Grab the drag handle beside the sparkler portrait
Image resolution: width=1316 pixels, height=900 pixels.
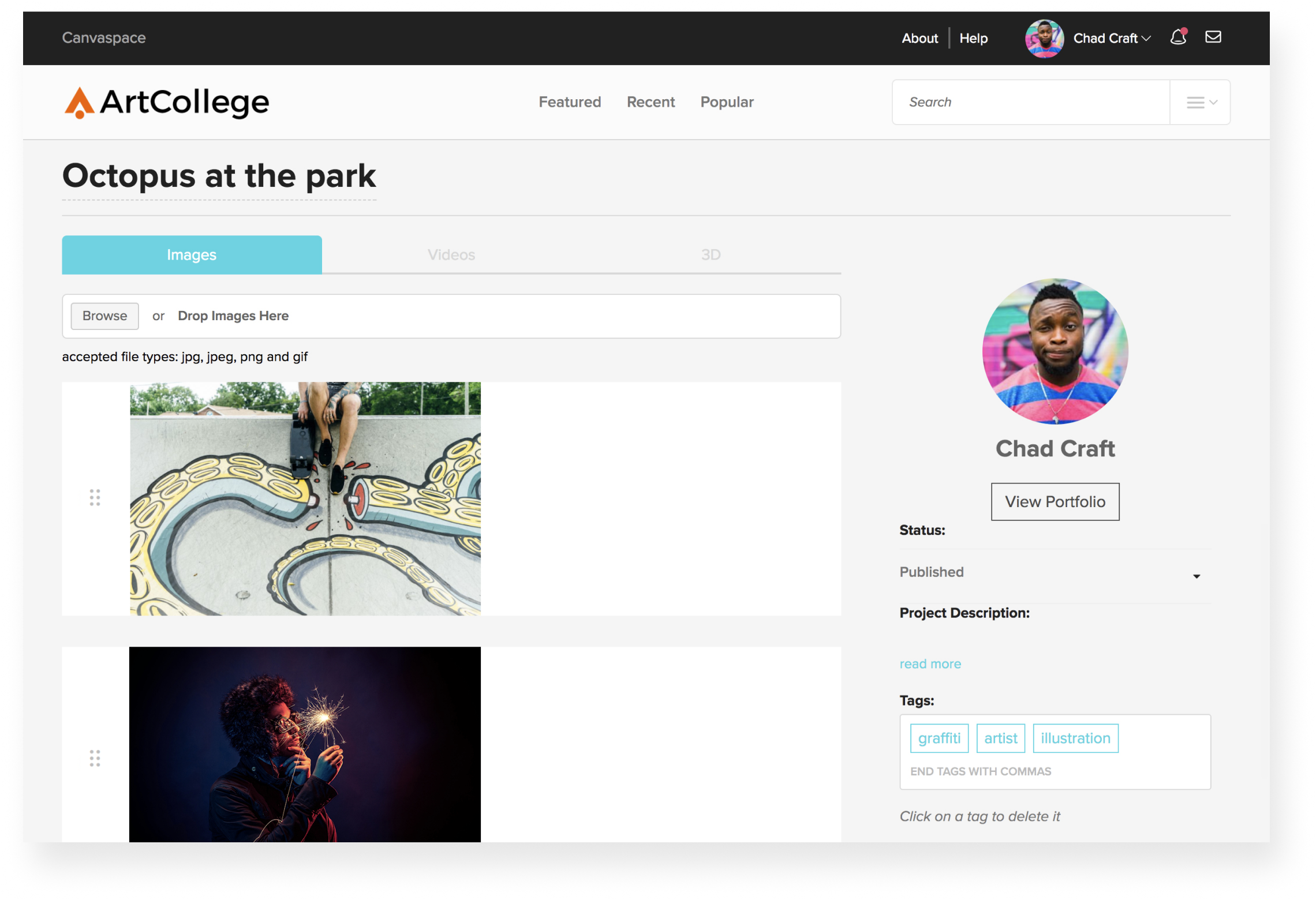[x=95, y=758]
